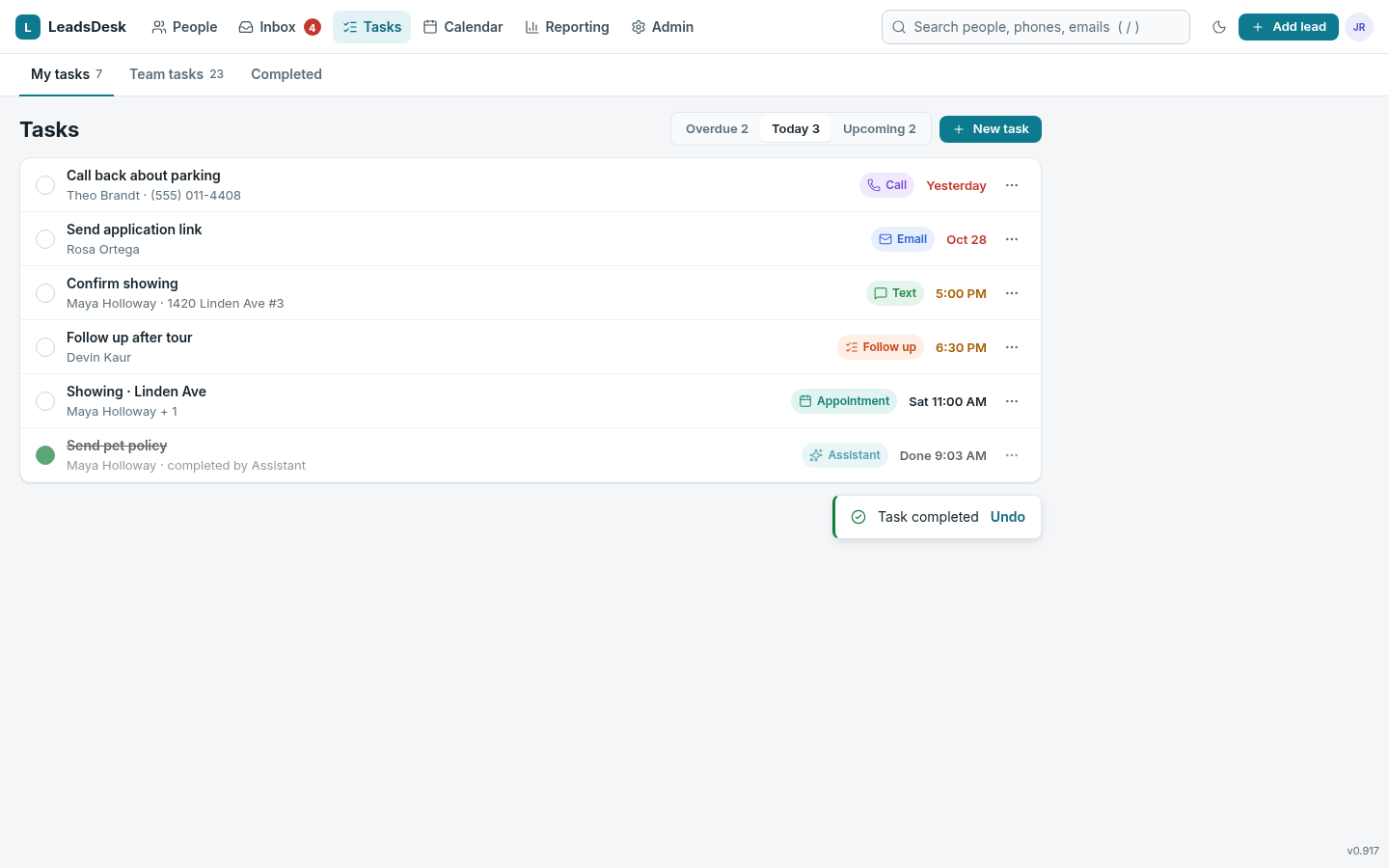Filter tasks by Overdue
This screenshot has height=868, width=1389.
717,129
